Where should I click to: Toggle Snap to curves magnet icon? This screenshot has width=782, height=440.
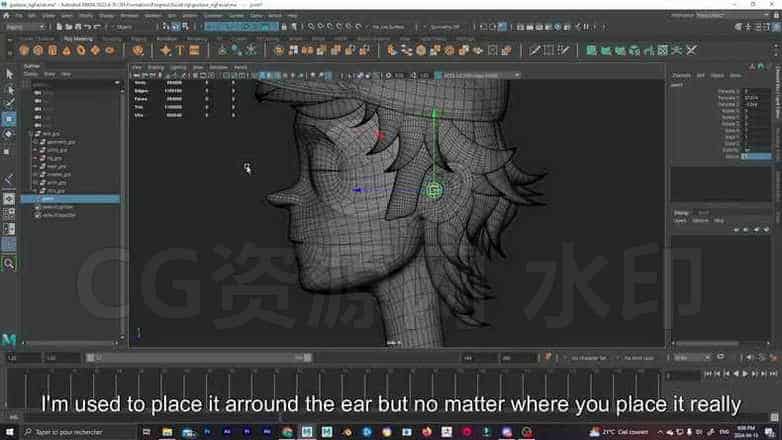click(x=320, y=27)
